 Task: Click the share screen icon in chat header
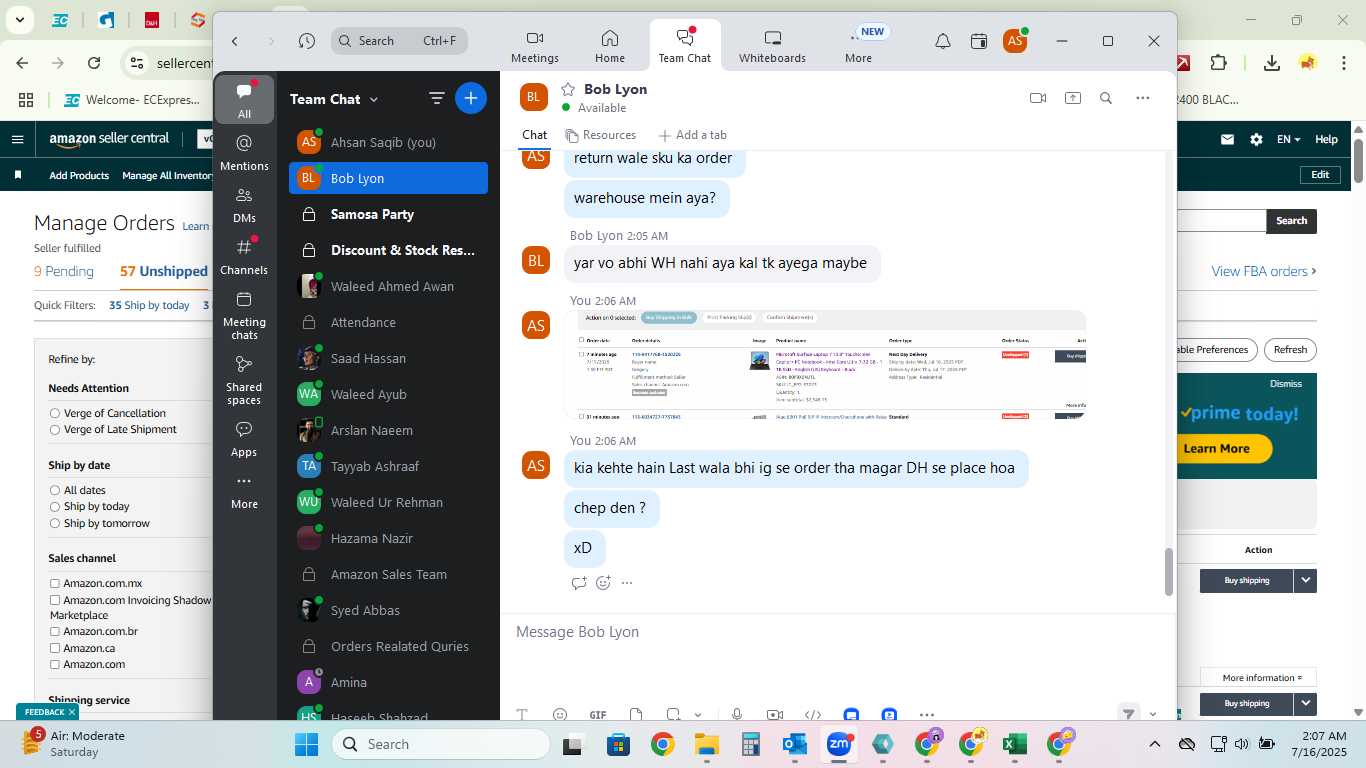tap(1073, 98)
